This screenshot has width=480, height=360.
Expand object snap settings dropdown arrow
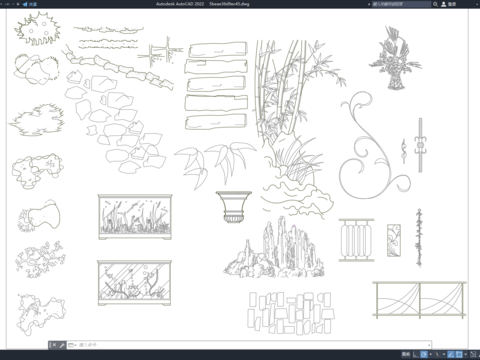click(x=466, y=354)
